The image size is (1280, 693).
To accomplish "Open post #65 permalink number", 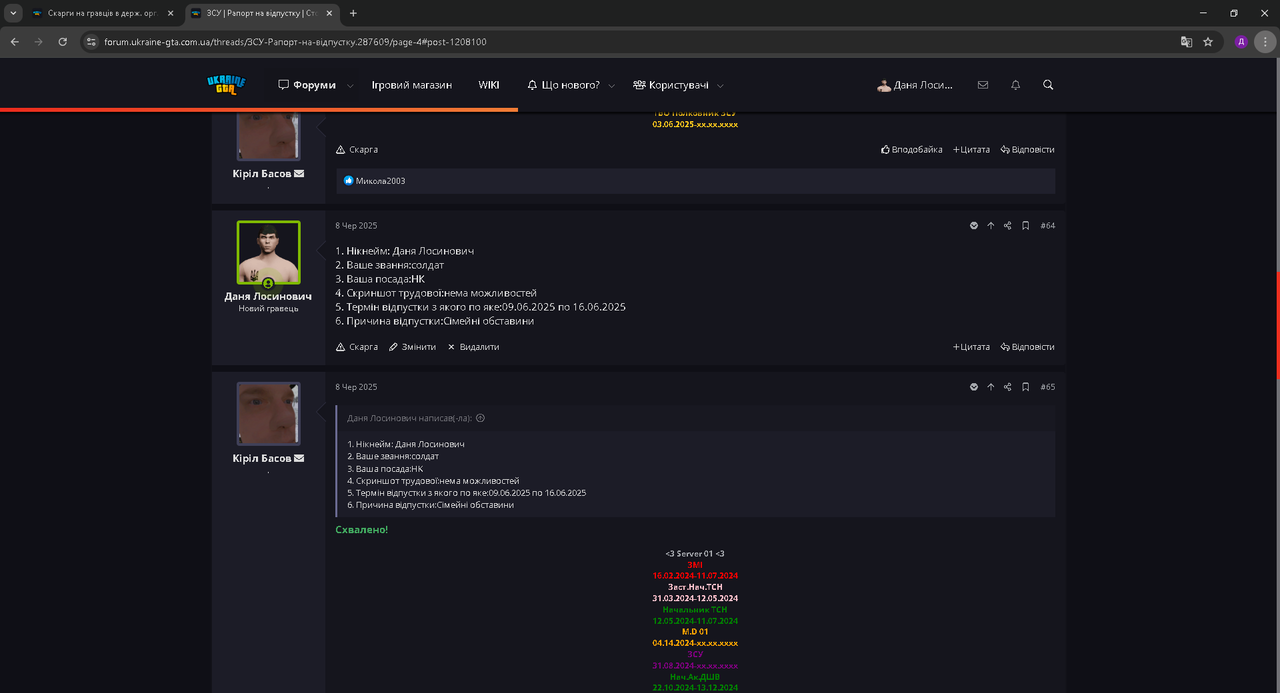I will pos(1047,387).
